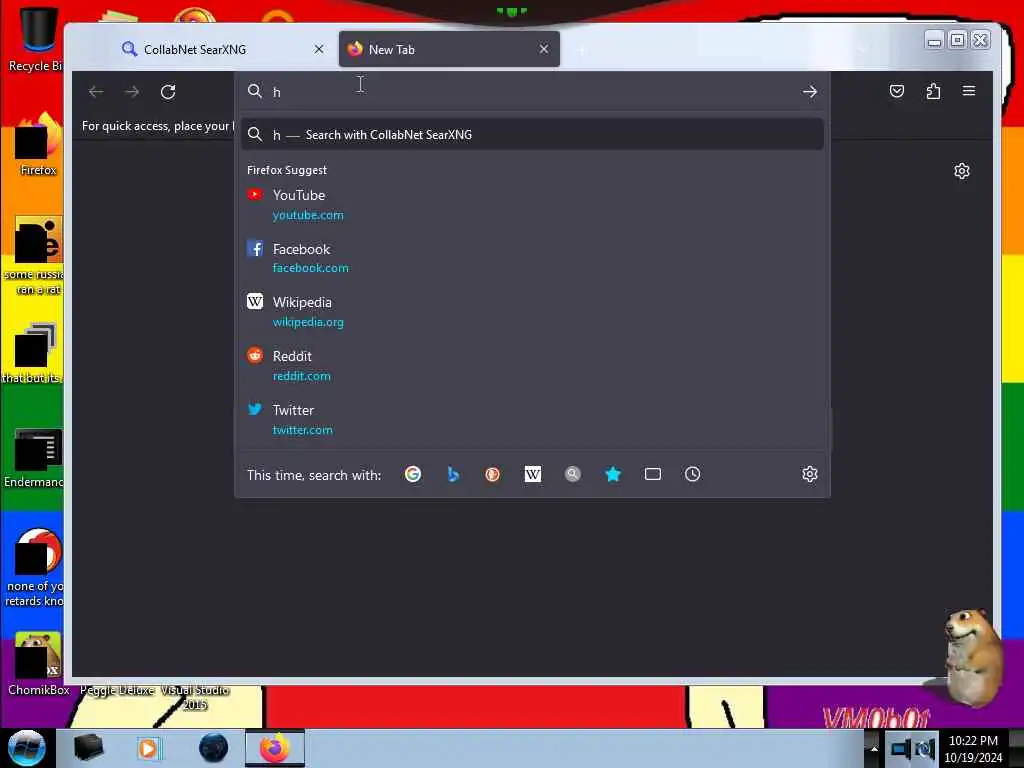The width and height of the screenshot is (1024, 768).
Task: Open the media player taskbar icon
Action: pyautogui.click(x=148, y=748)
